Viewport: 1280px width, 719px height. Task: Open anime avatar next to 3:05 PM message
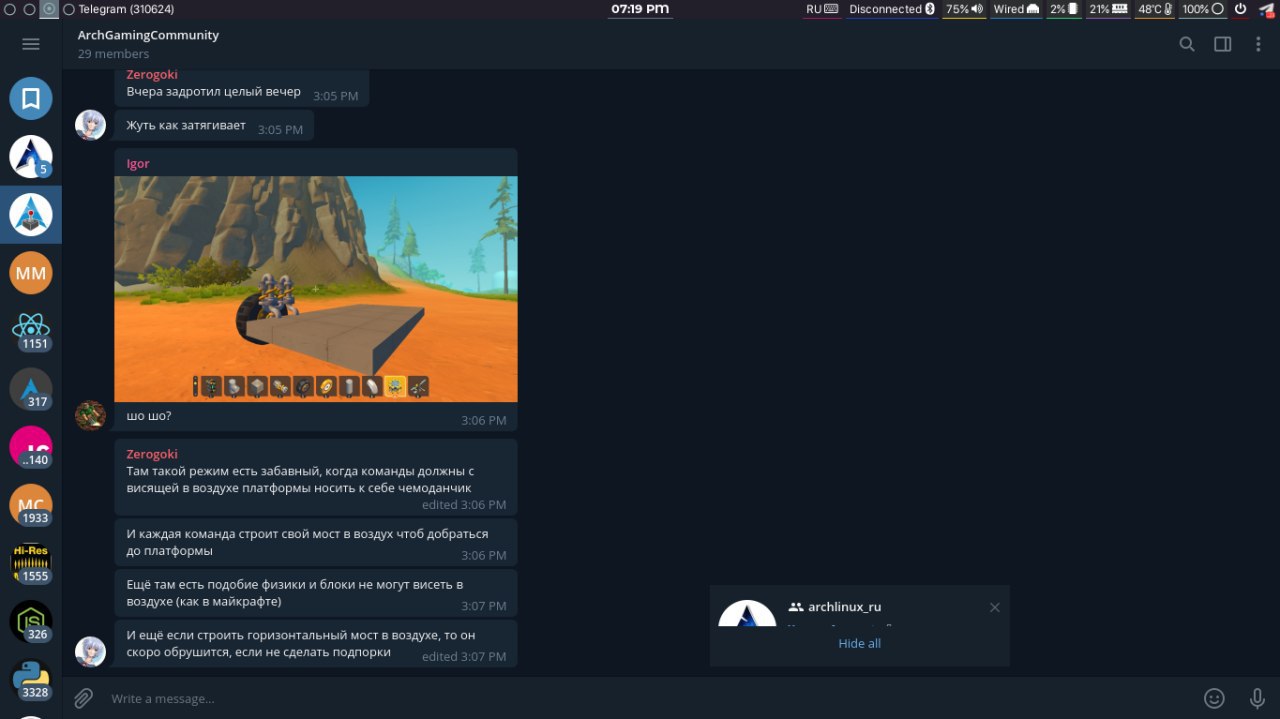(x=91, y=125)
